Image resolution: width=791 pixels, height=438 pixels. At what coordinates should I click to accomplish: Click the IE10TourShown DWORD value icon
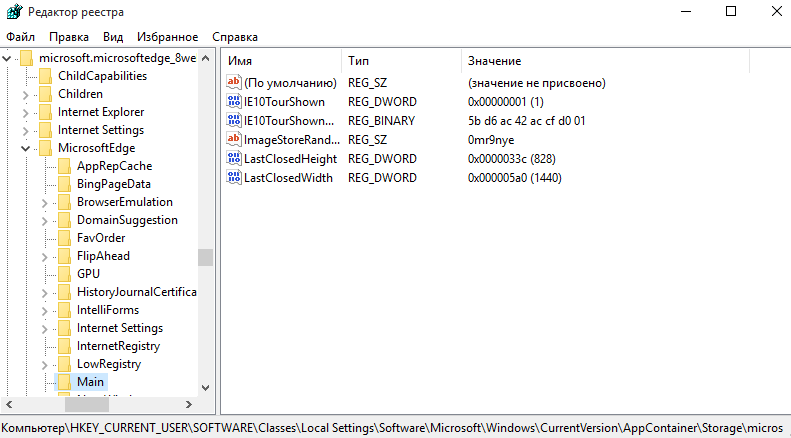click(235, 103)
